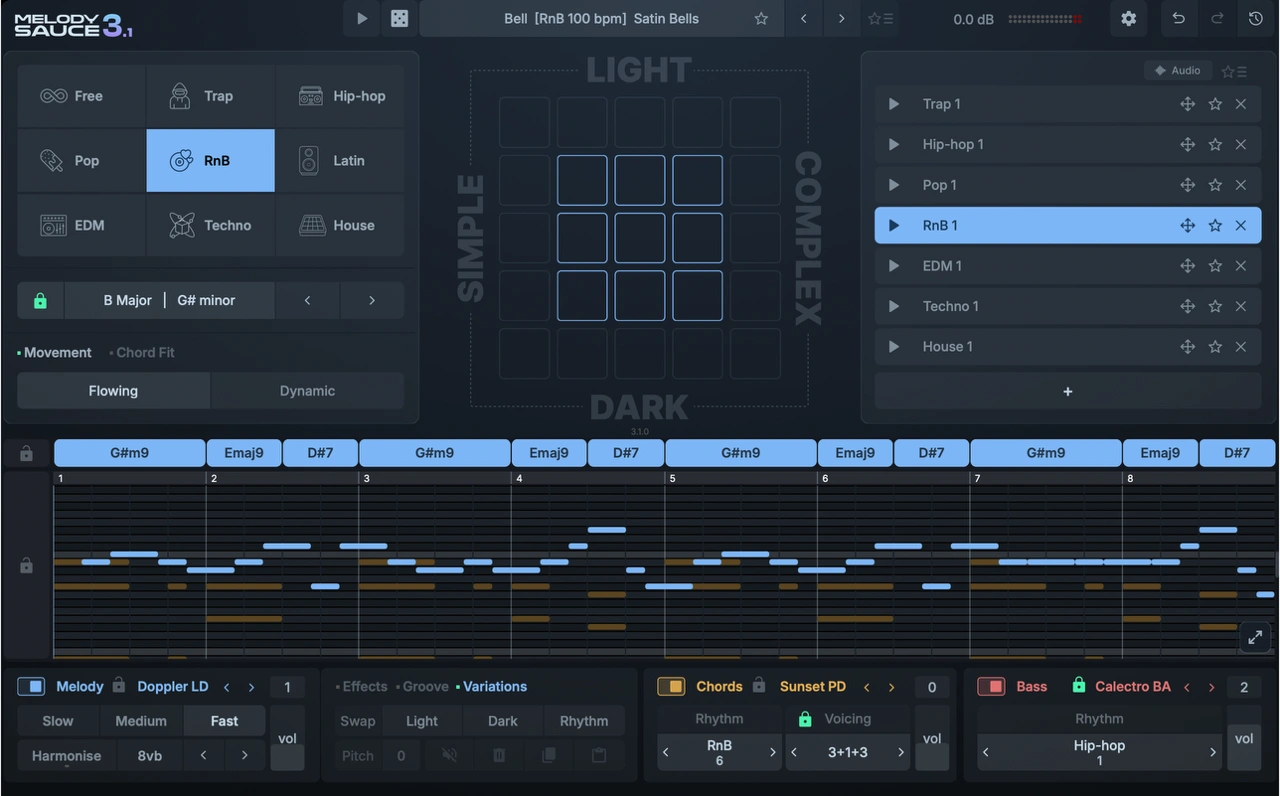Viewport: 1280px width, 796px height.
Task: Star the Pop 1 melody
Action: [1215, 185]
